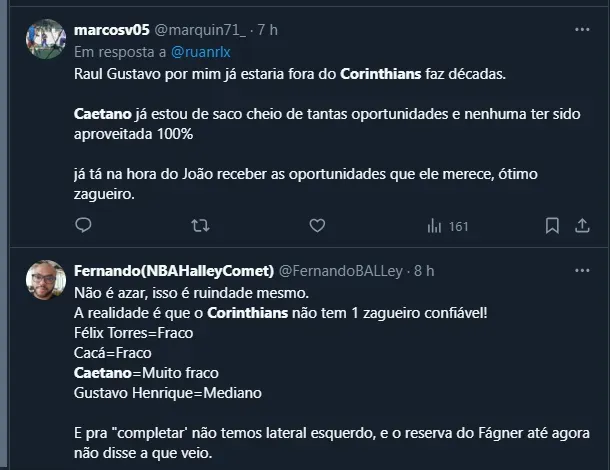Click the reply icon on marcosv05's tweet
Screen dimensions: 610x470
pos(83,226)
